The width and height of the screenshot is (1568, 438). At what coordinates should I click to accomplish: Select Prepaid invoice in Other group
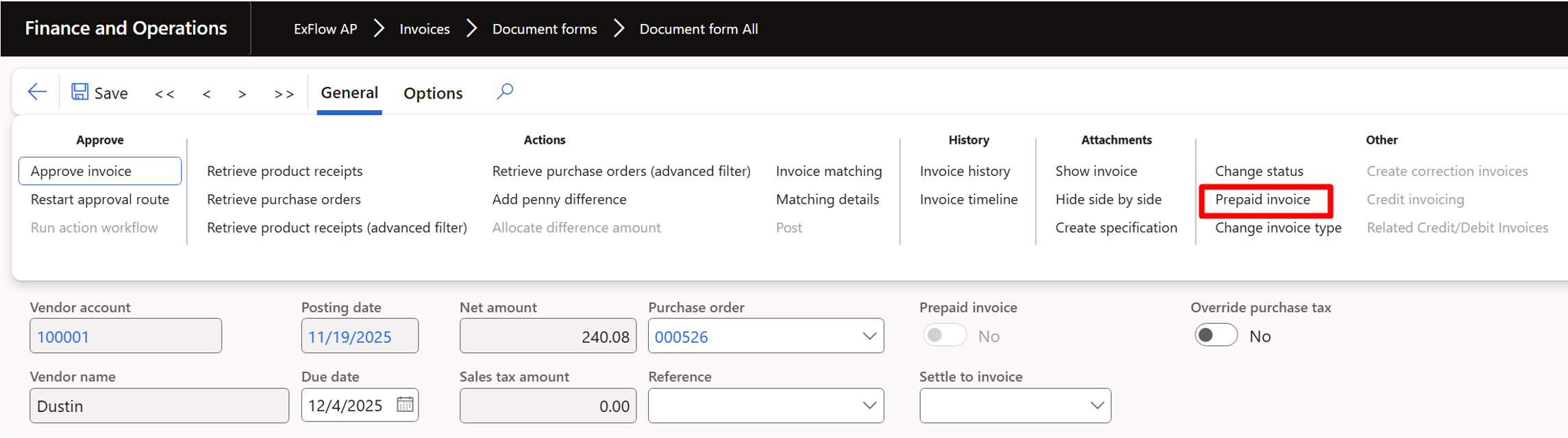pyautogui.click(x=1262, y=199)
